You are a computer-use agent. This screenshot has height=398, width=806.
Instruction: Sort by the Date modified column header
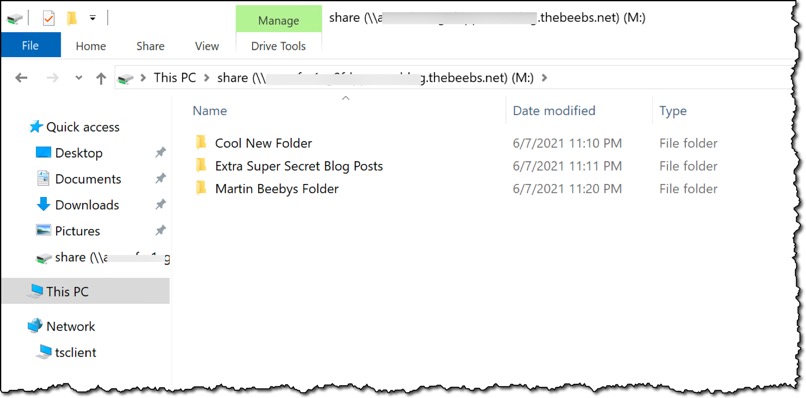click(554, 111)
